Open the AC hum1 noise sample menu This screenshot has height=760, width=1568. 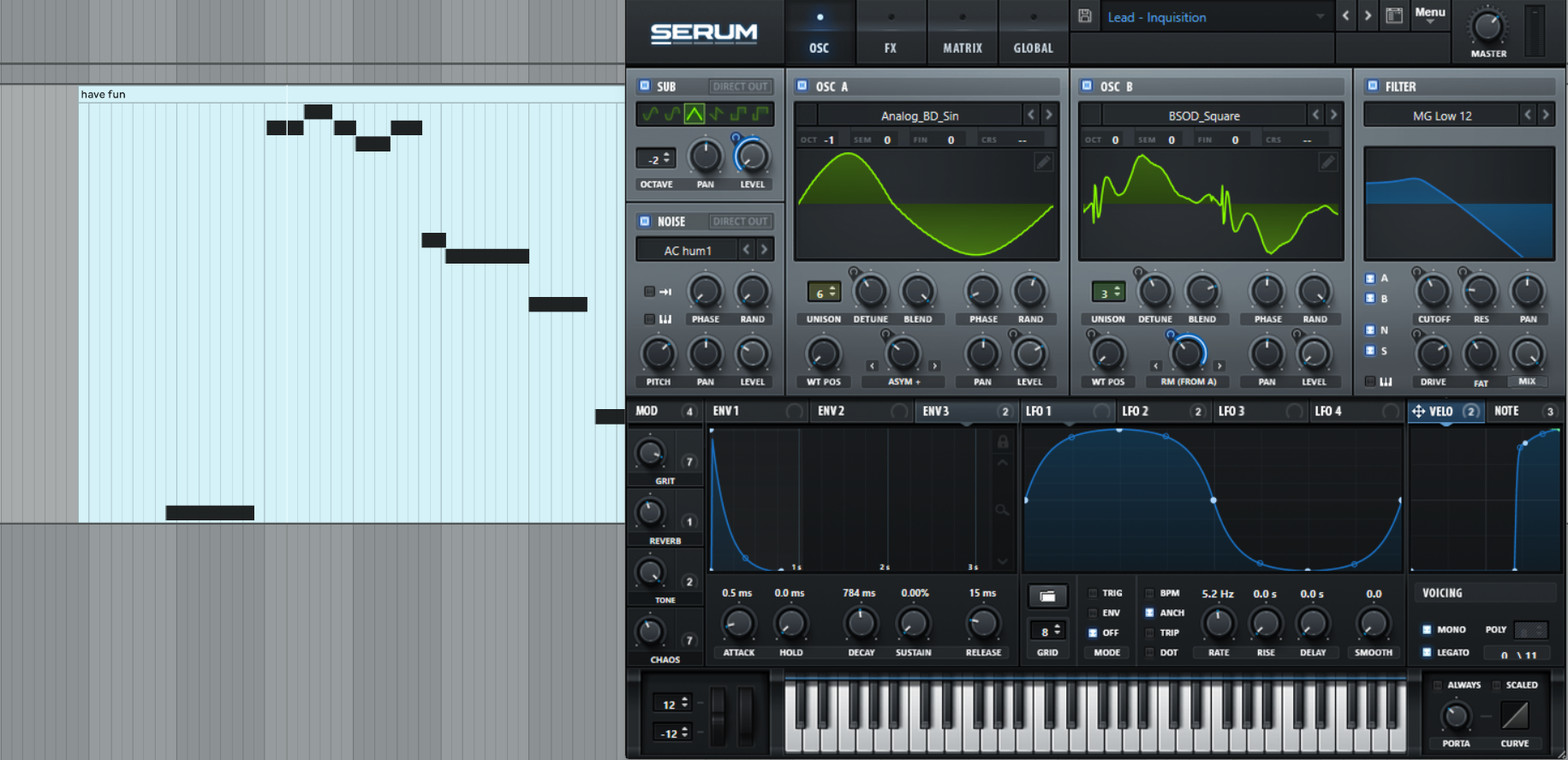click(687, 250)
